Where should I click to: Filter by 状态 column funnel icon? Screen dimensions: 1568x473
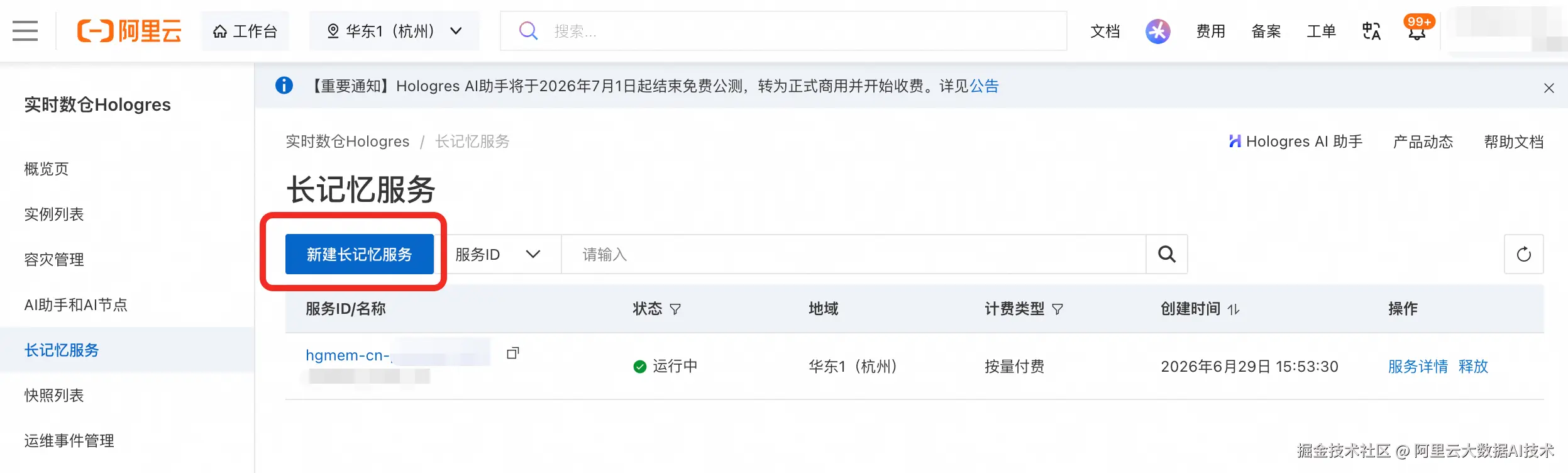point(675,309)
